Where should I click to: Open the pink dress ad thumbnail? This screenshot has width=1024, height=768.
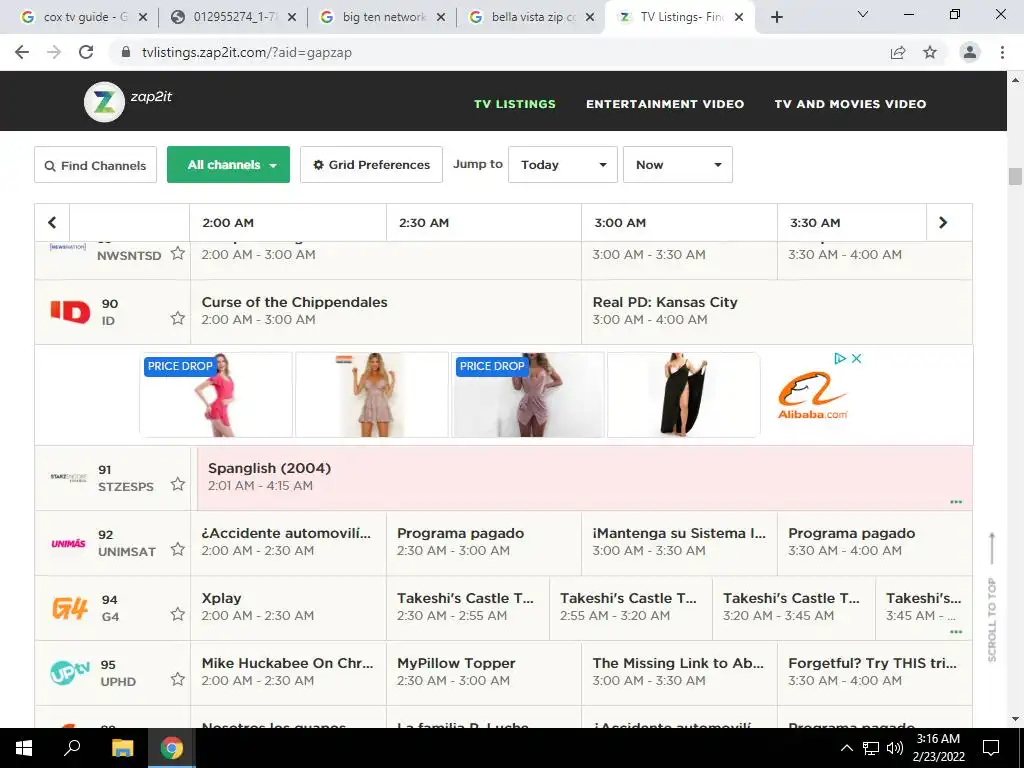pyautogui.click(x=216, y=395)
